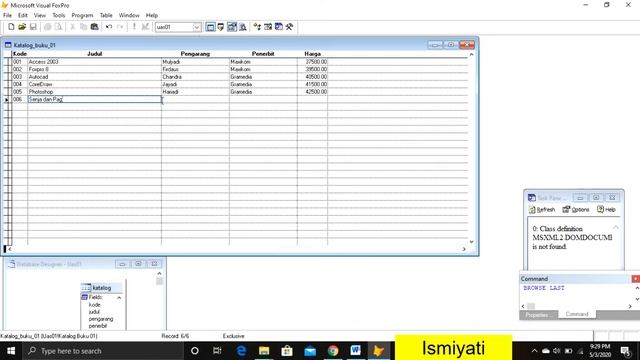Click the 'Senja dan Pagi' edit field
The height and width of the screenshot is (360, 640).
[94, 99]
